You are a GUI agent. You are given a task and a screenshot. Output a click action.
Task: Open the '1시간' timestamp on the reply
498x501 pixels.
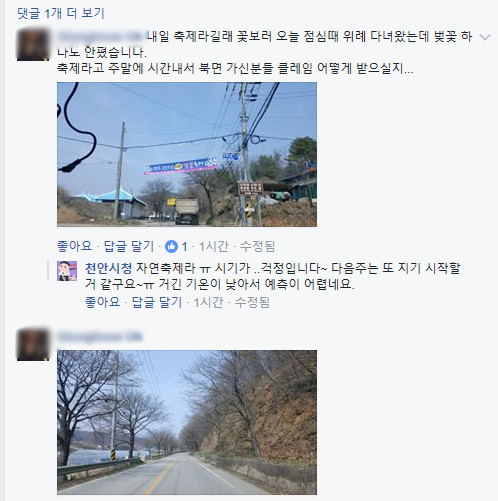click(x=208, y=302)
